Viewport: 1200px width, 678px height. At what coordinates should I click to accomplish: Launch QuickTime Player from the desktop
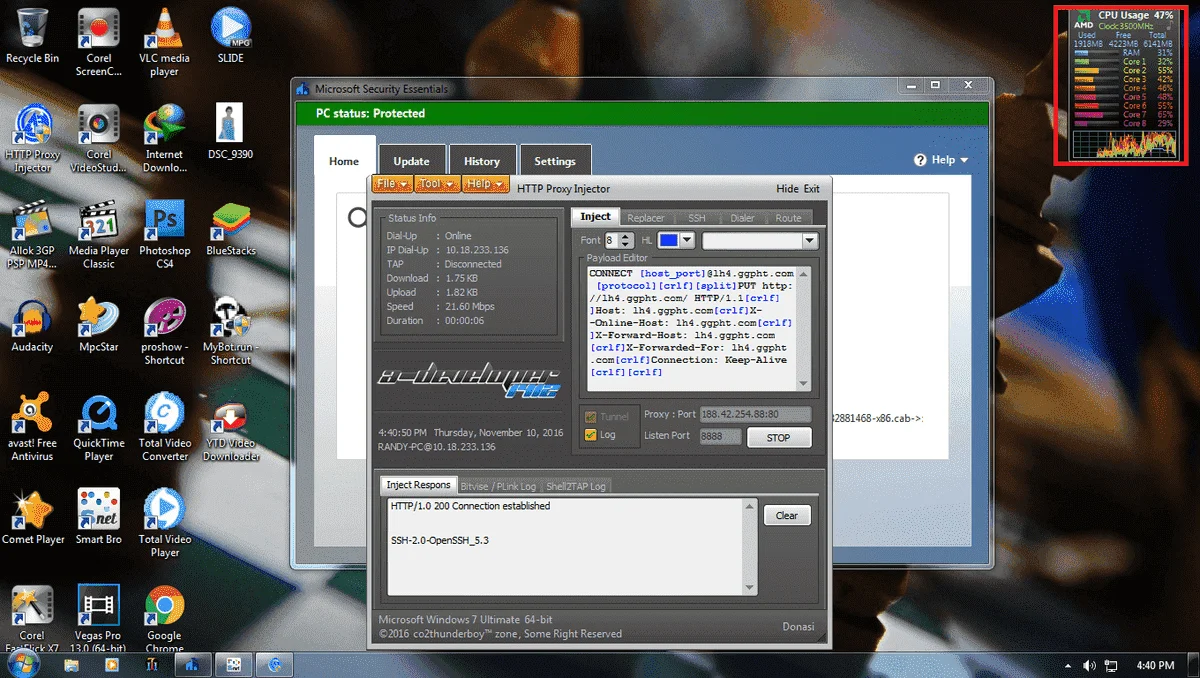tap(99, 426)
